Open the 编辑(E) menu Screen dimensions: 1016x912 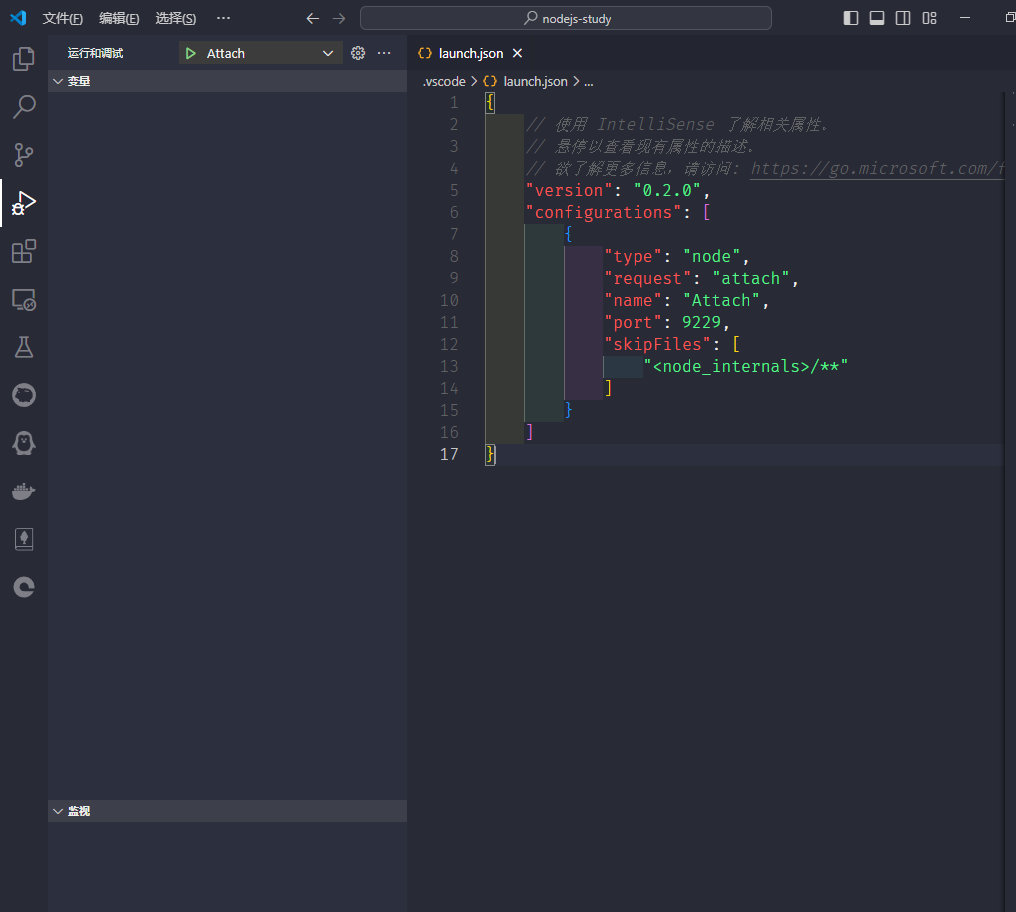[x=119, y=18]
